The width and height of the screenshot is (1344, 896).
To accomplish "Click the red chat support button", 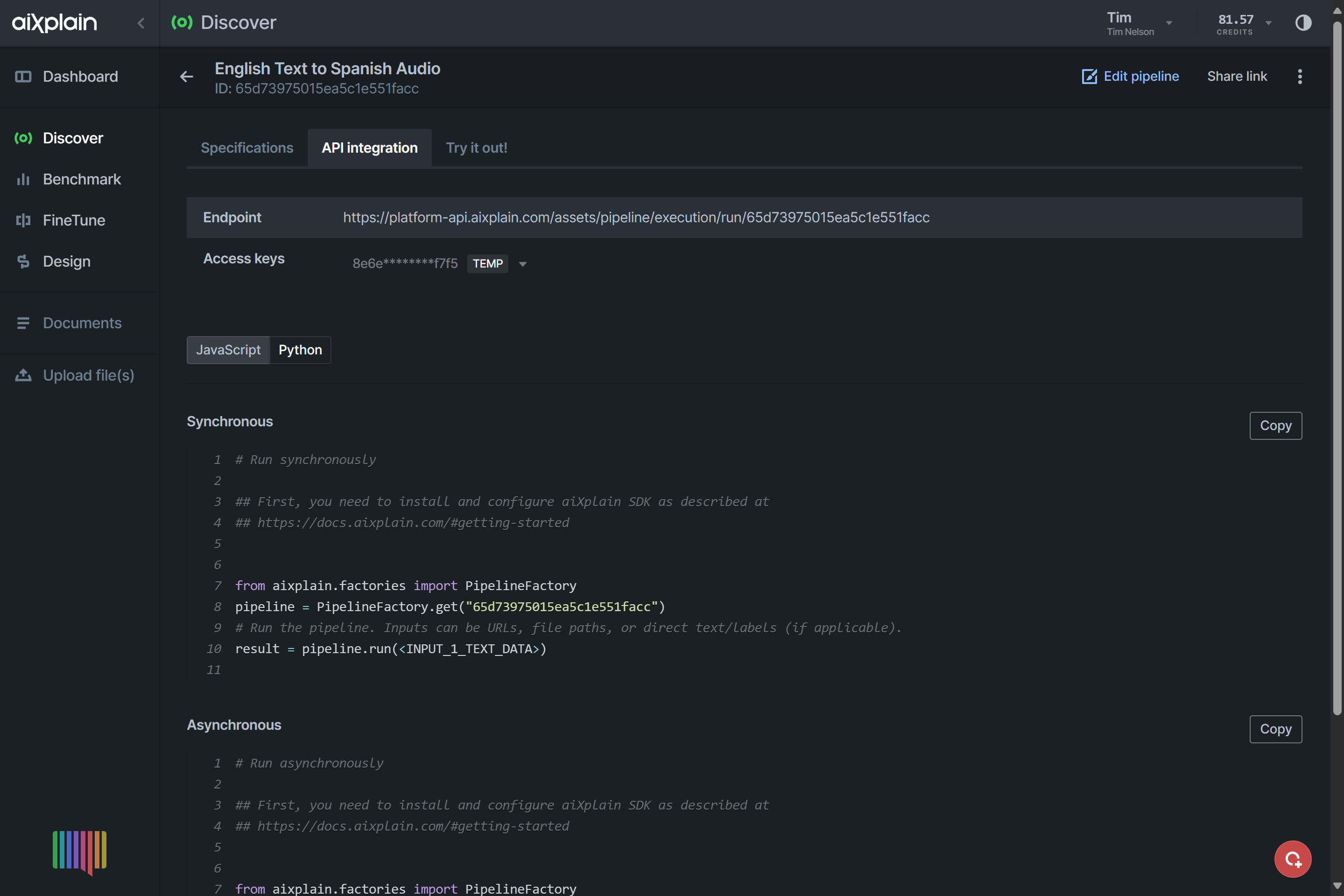I will coord(1293,859).
